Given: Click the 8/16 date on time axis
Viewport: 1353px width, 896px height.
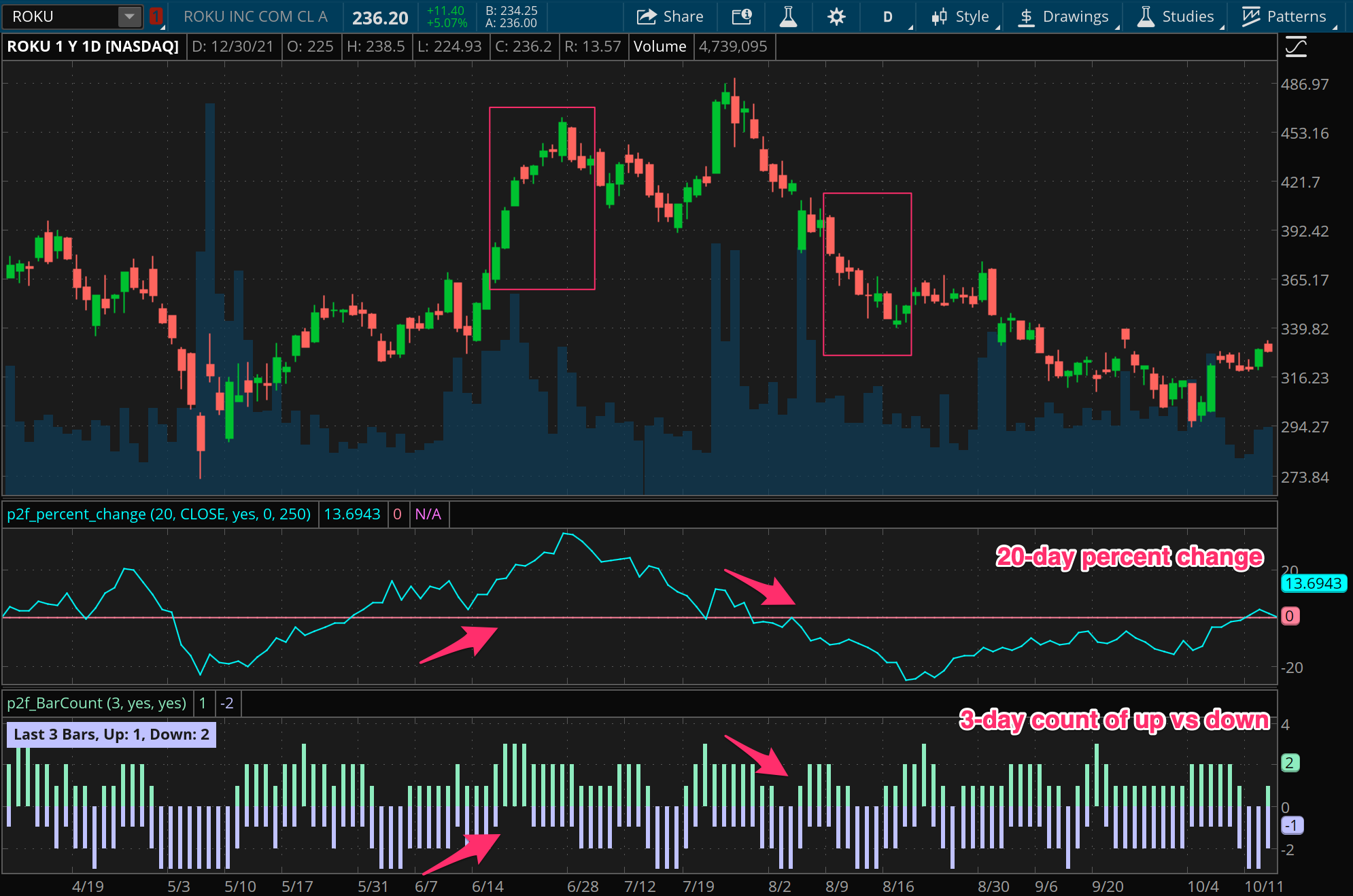Looking at the screenshot, I should coord(898,886).
